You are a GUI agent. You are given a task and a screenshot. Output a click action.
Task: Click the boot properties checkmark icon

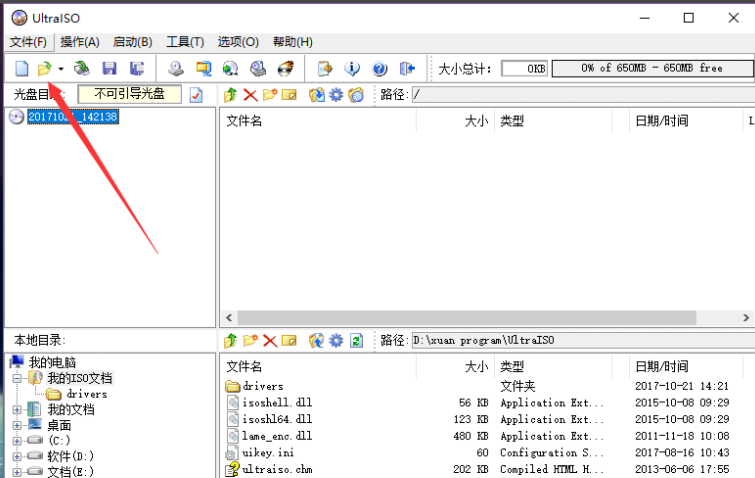coord(196,95)
